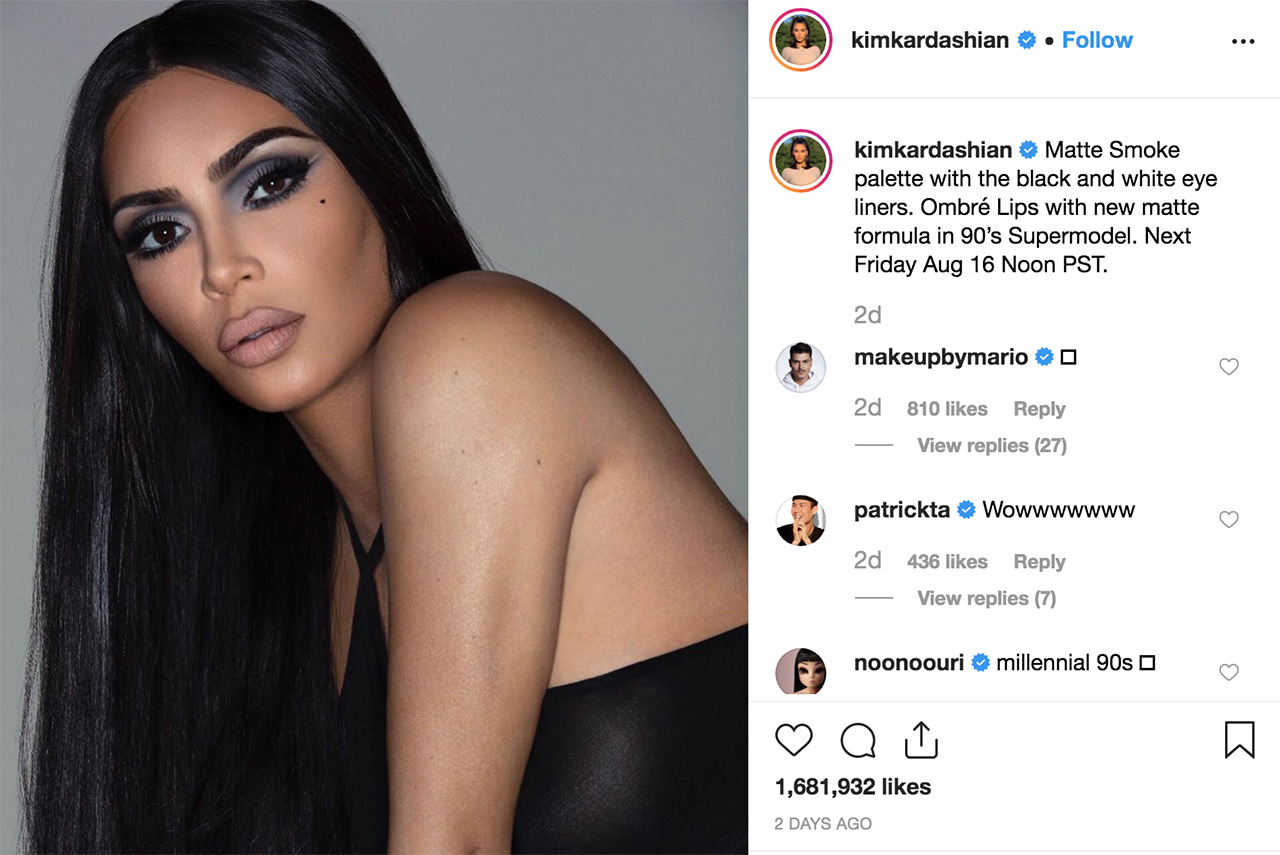Like the post with the heart icon
Viewport: 1280px width, 855px height.
click(794, 740)
